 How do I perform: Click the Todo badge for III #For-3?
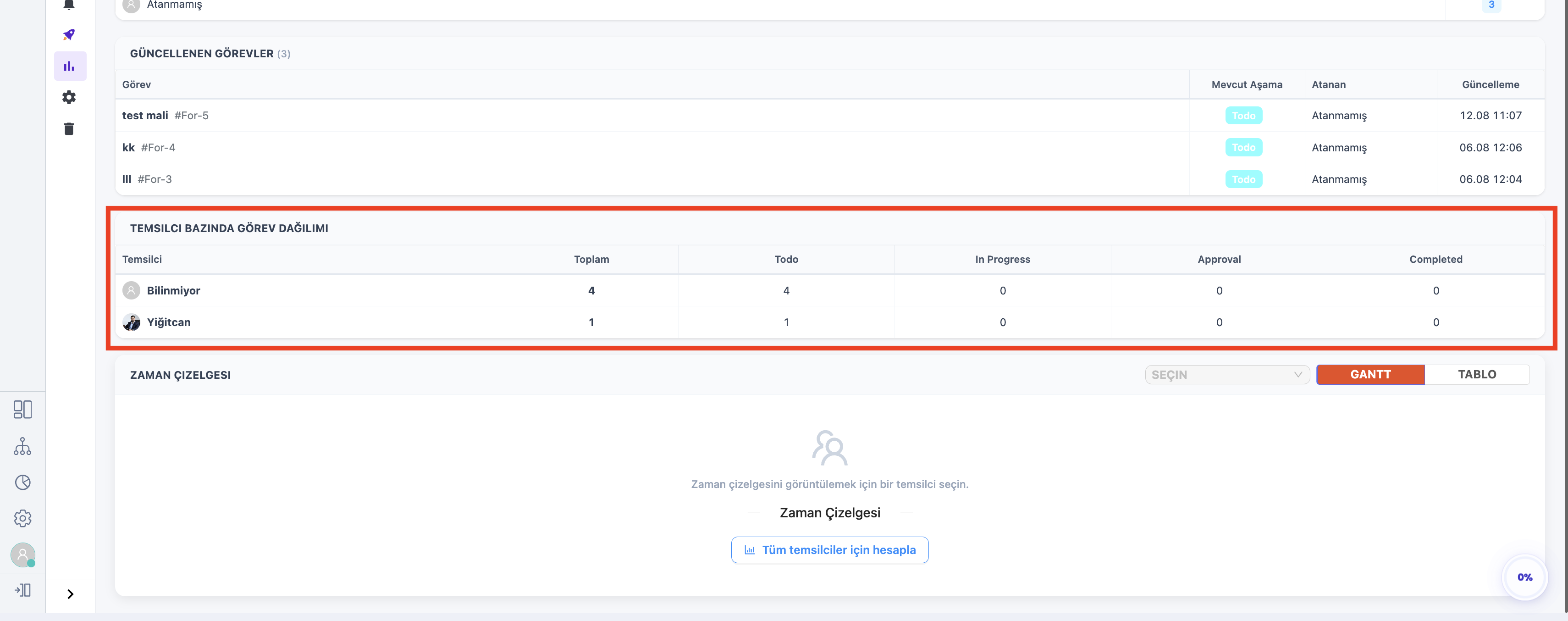[1243, 179]
